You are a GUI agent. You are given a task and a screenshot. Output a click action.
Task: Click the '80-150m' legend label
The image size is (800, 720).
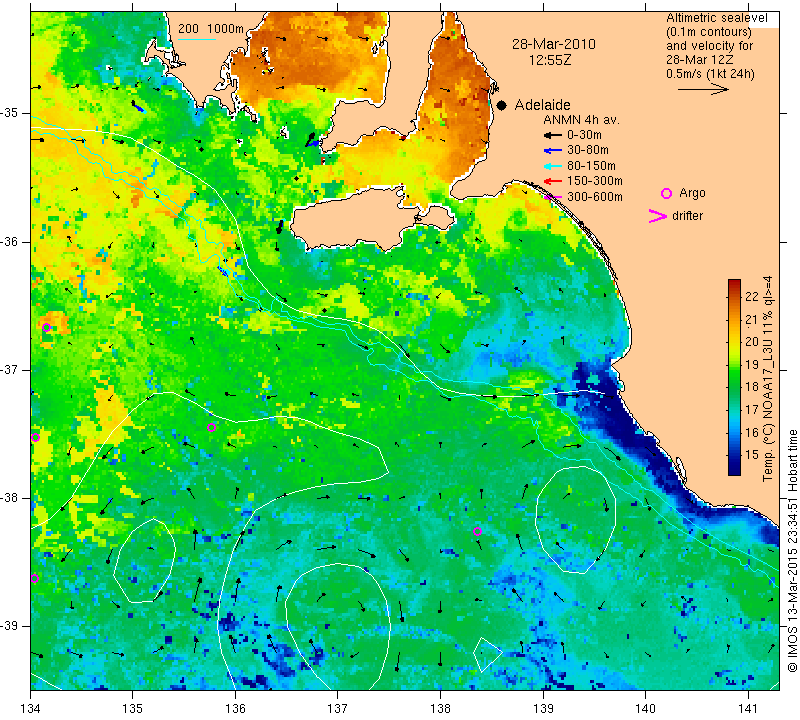591,166
